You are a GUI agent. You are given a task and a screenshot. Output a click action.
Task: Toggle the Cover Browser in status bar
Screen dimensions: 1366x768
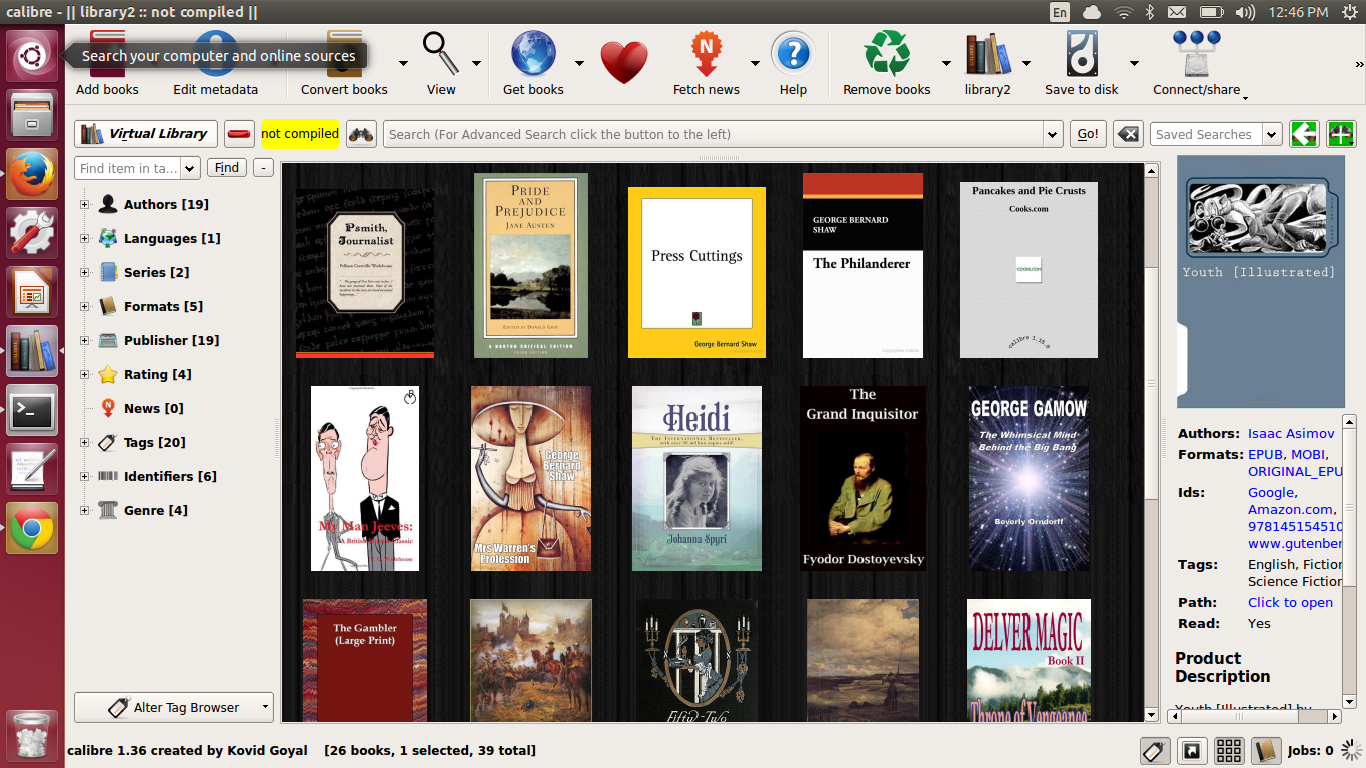pyautogui.click(x=1192, y=750)
